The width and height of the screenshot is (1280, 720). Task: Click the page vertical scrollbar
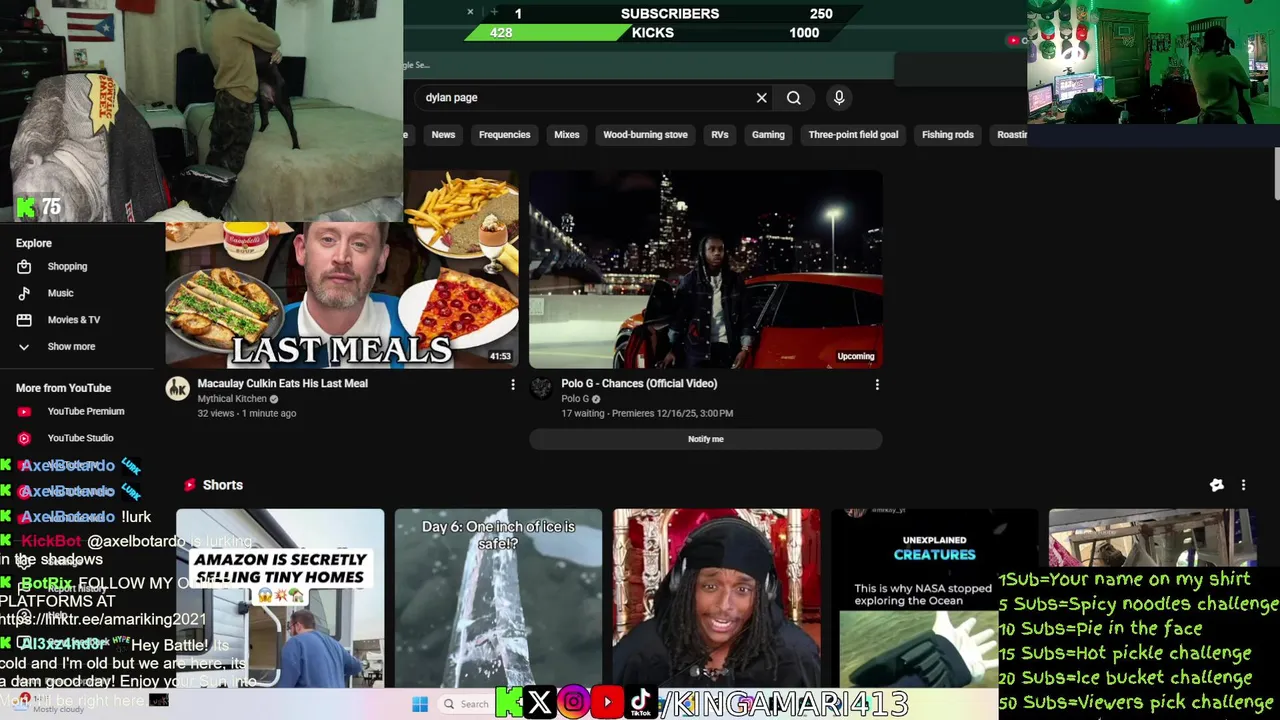click(x=1275, y=175)
